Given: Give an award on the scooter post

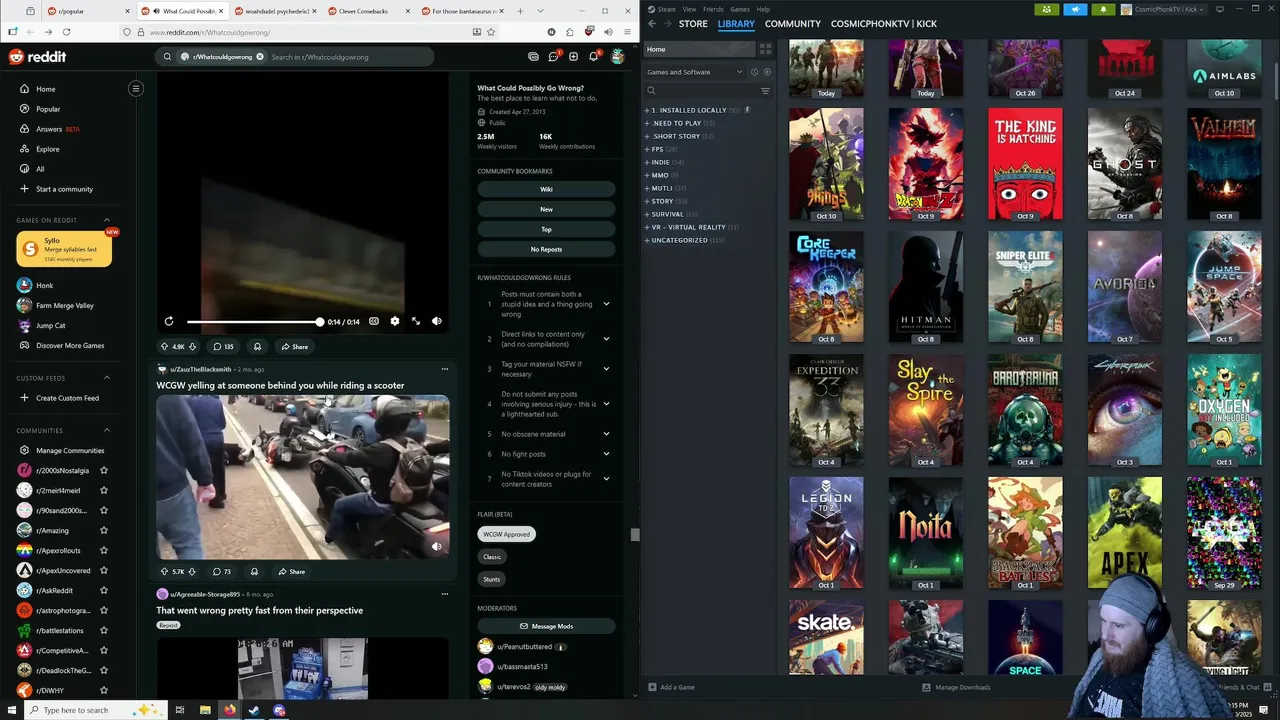Looking at the screenshot, I should point(254,572).
